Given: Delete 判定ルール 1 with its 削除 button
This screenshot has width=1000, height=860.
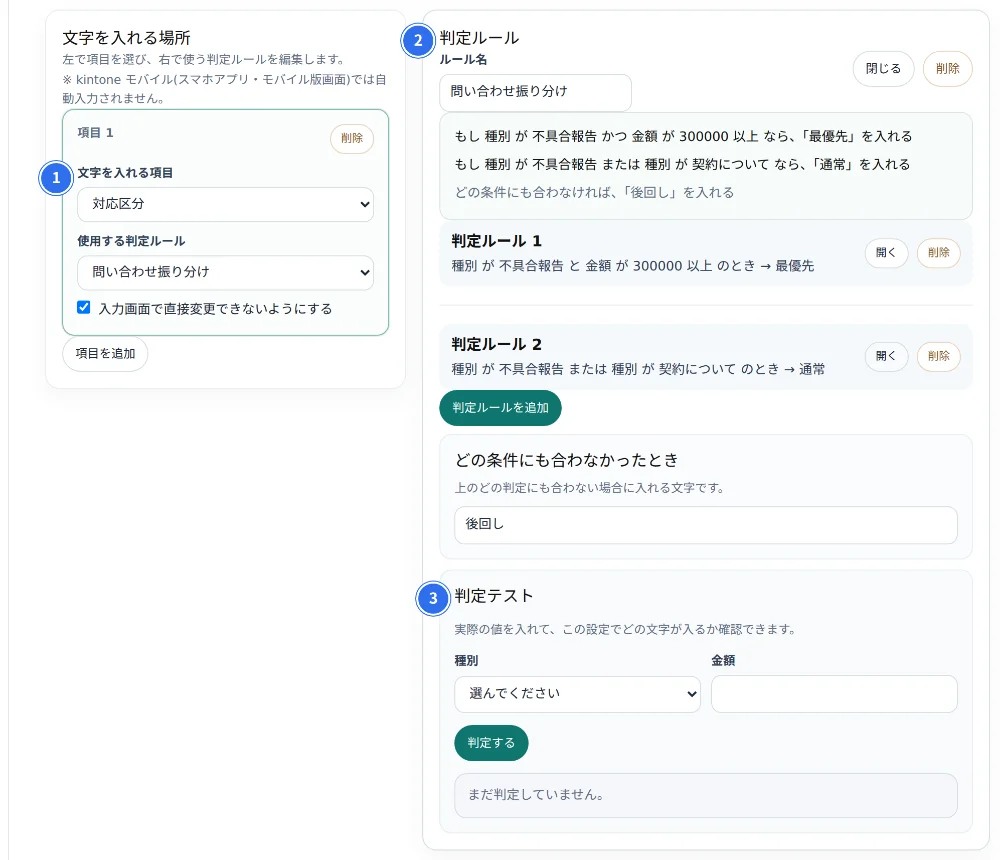Looking at the screenshot, I should tap(938, 253).
